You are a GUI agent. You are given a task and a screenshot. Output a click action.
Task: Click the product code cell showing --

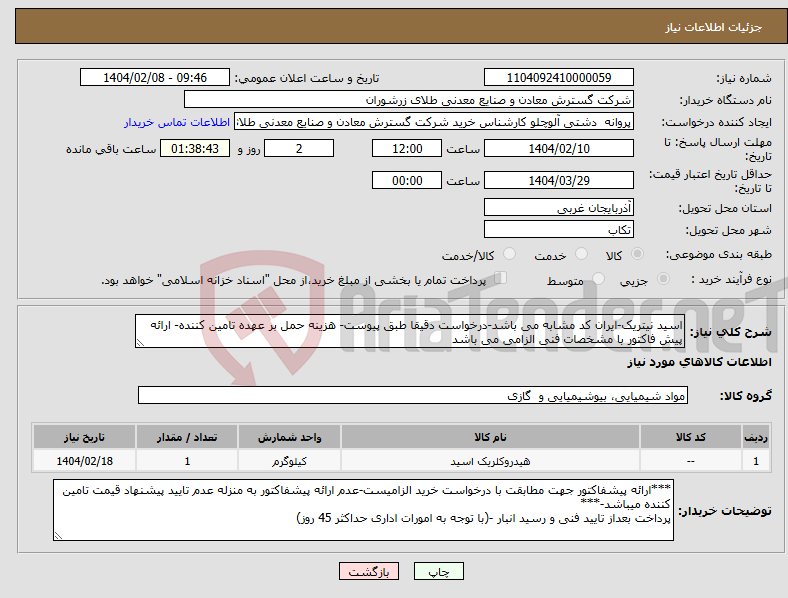pos(691,461)
